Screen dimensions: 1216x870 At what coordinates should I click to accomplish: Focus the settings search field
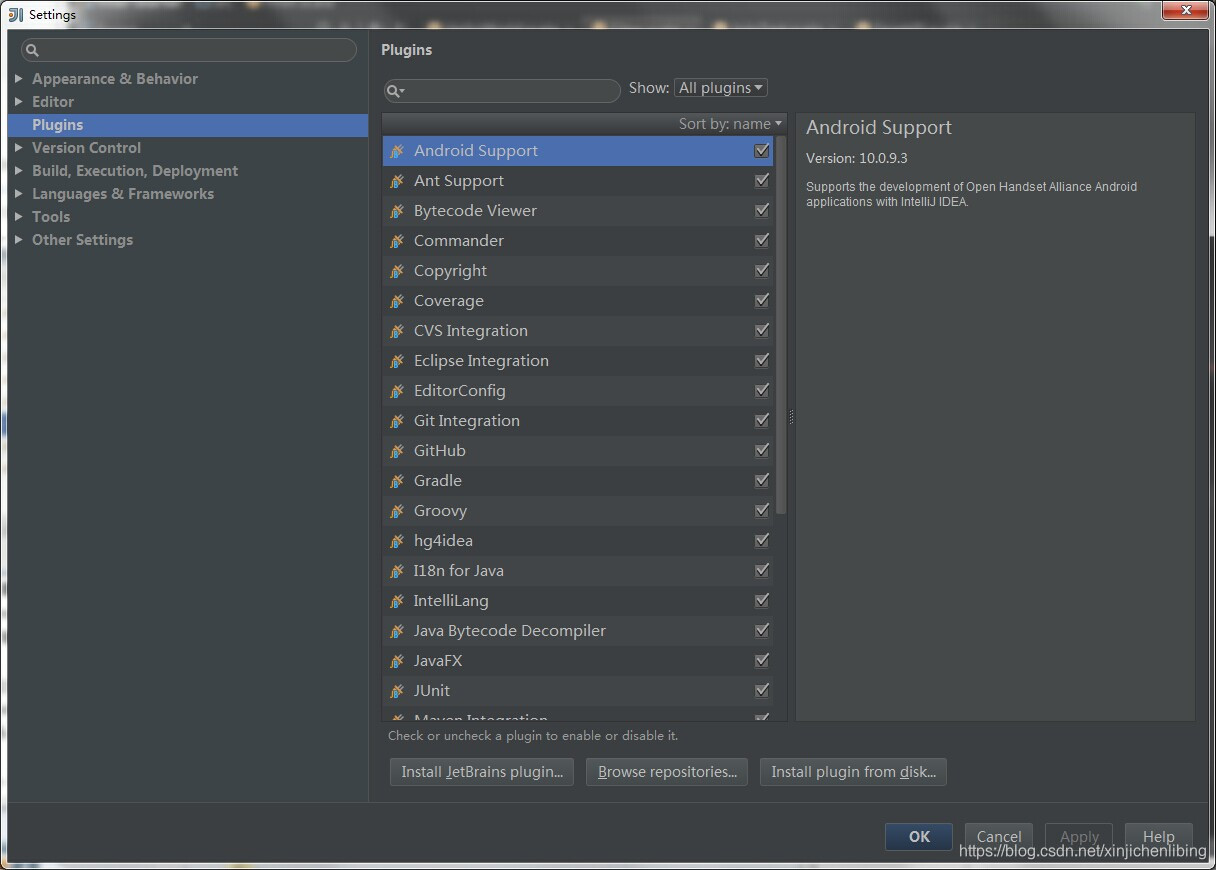click(x=189, y=50)
